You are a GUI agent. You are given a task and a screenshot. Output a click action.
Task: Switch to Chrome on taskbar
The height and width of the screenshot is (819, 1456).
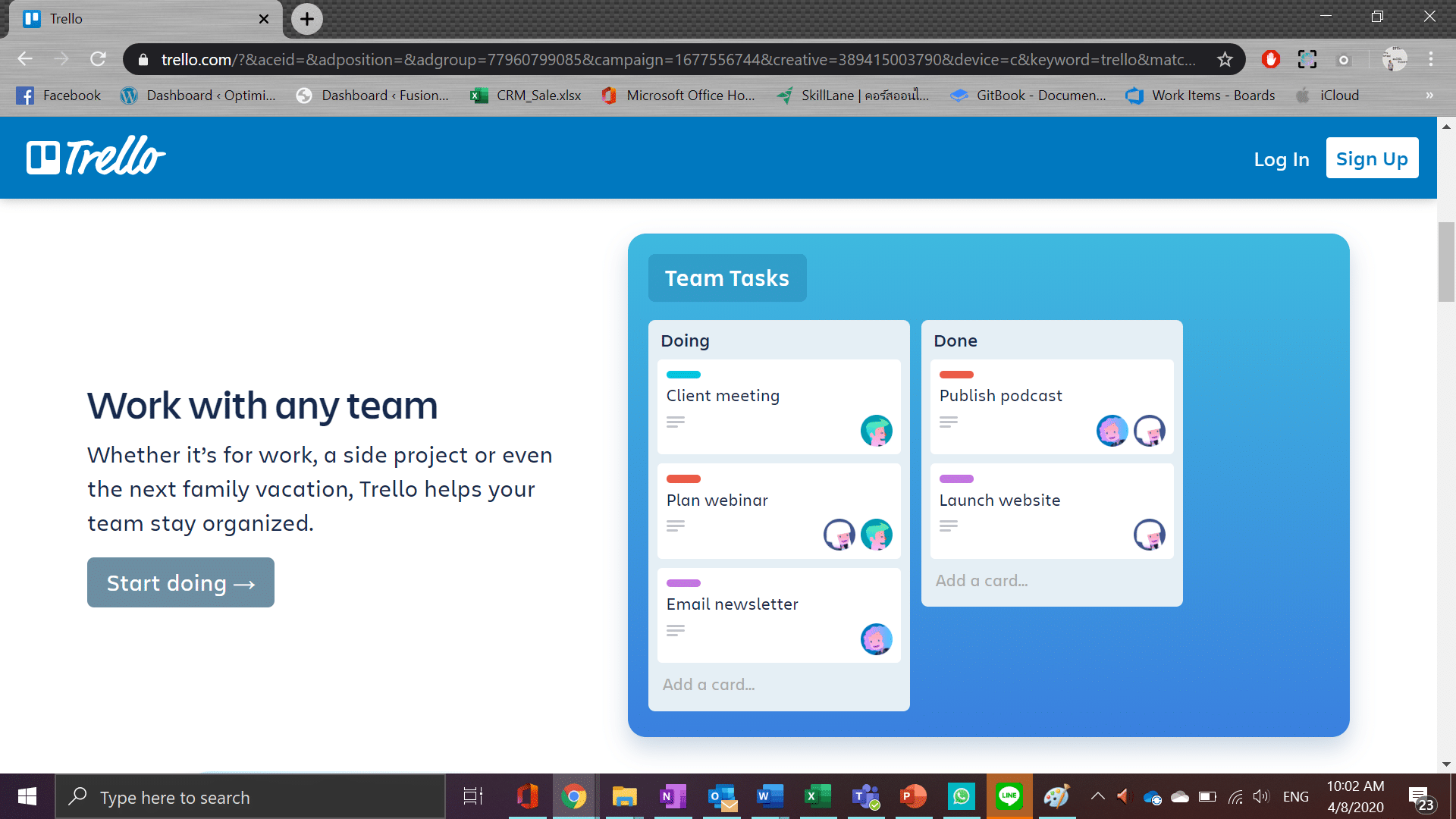tap(574, 796)
